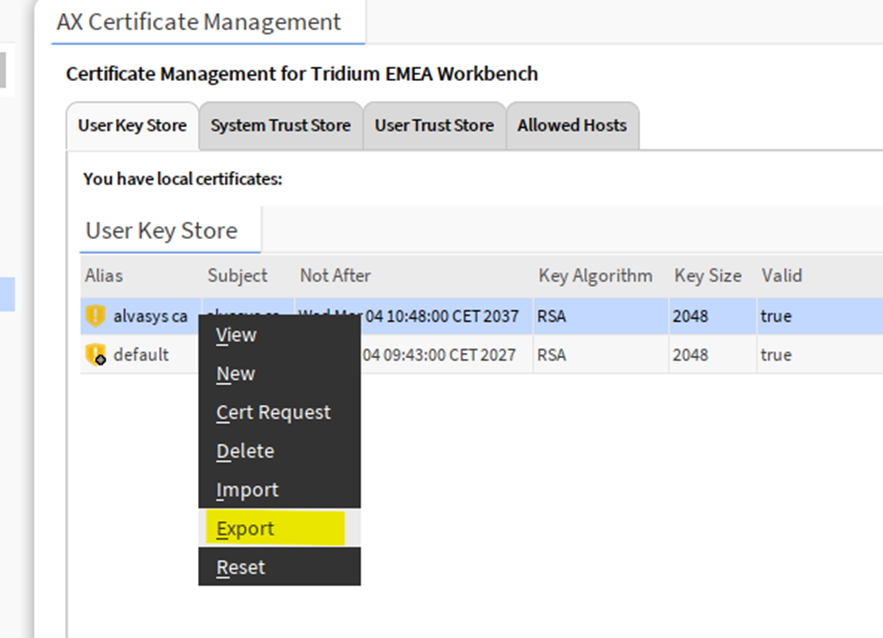
Task: Select the highlighted Export menu item
Action: click(x=246, y=529)
